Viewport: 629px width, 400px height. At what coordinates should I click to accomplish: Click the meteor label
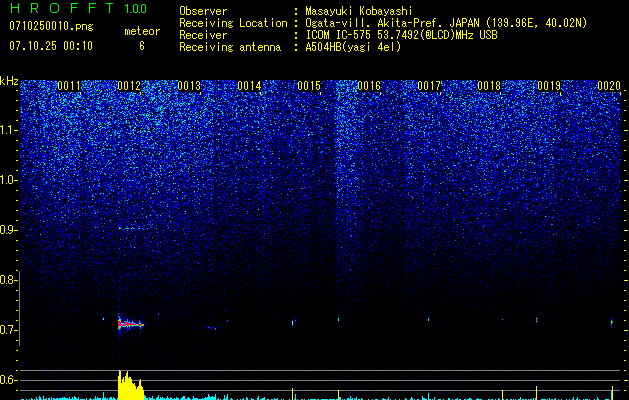click(x=142, y=31)
